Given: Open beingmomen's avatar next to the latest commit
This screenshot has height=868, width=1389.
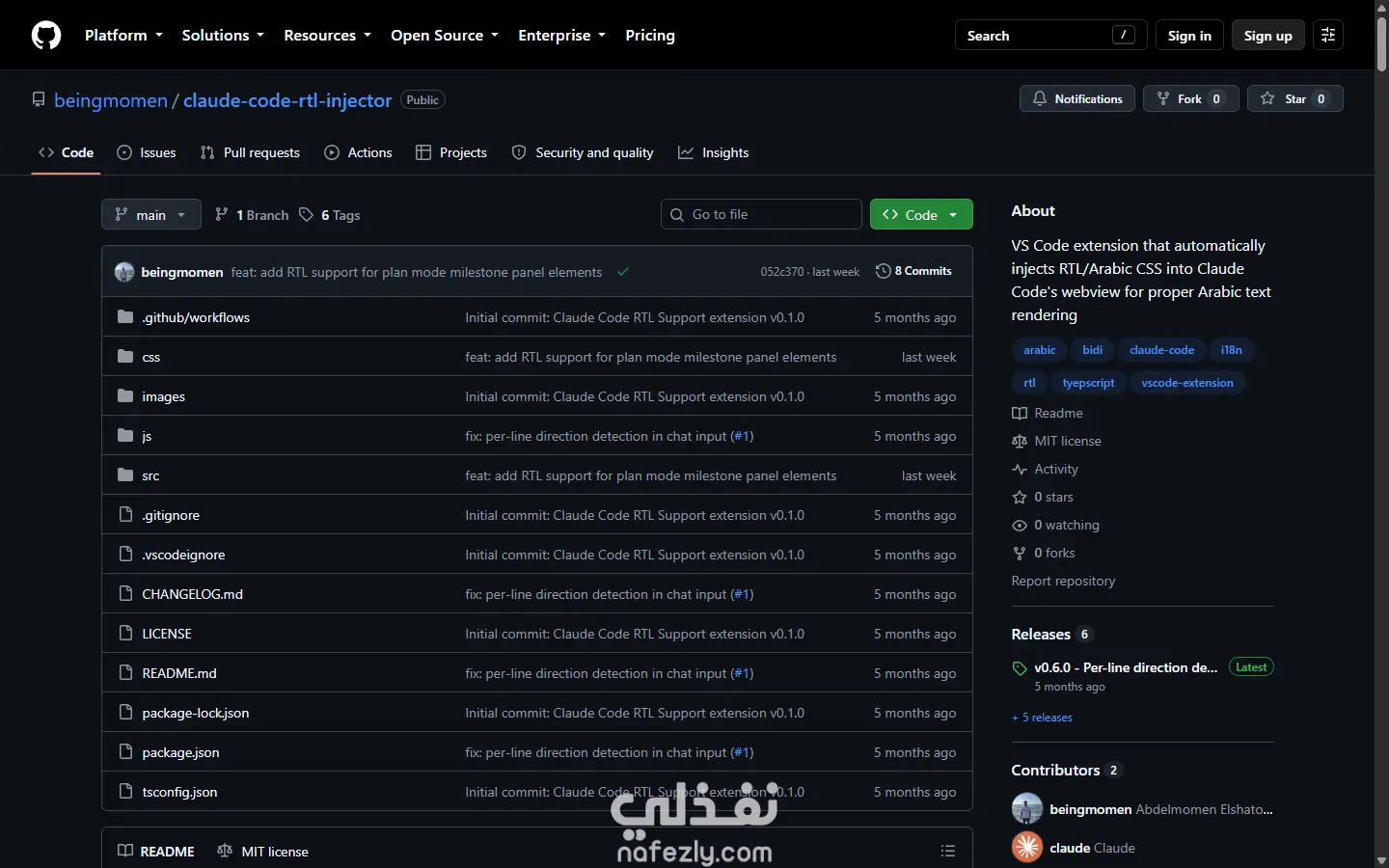Looking at the screenshot, I should 124,272.
